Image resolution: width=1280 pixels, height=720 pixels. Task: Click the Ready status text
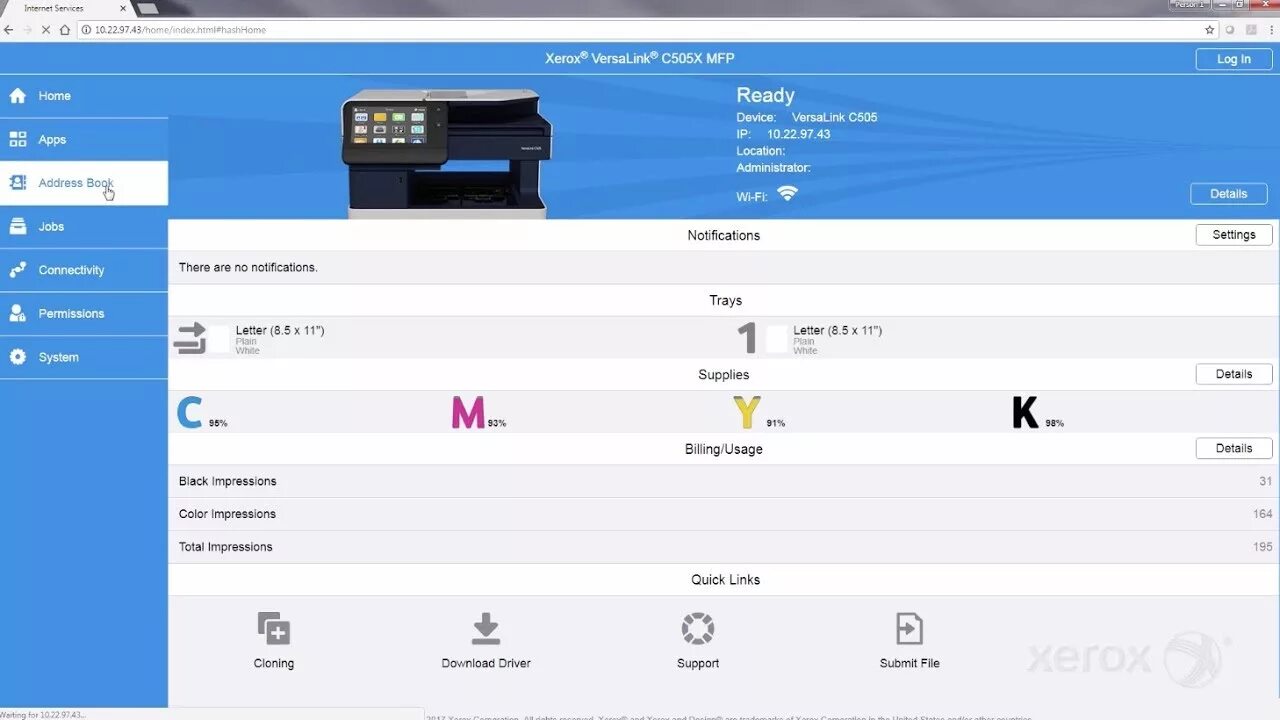click(x=765, y=96)
